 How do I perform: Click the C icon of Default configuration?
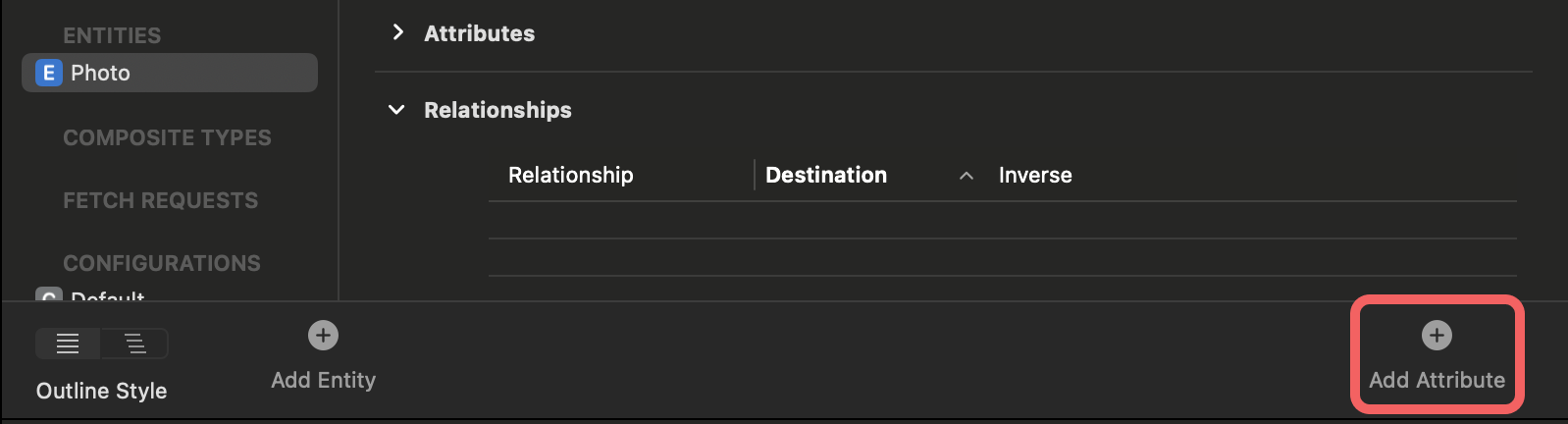[x=48, y=294]
